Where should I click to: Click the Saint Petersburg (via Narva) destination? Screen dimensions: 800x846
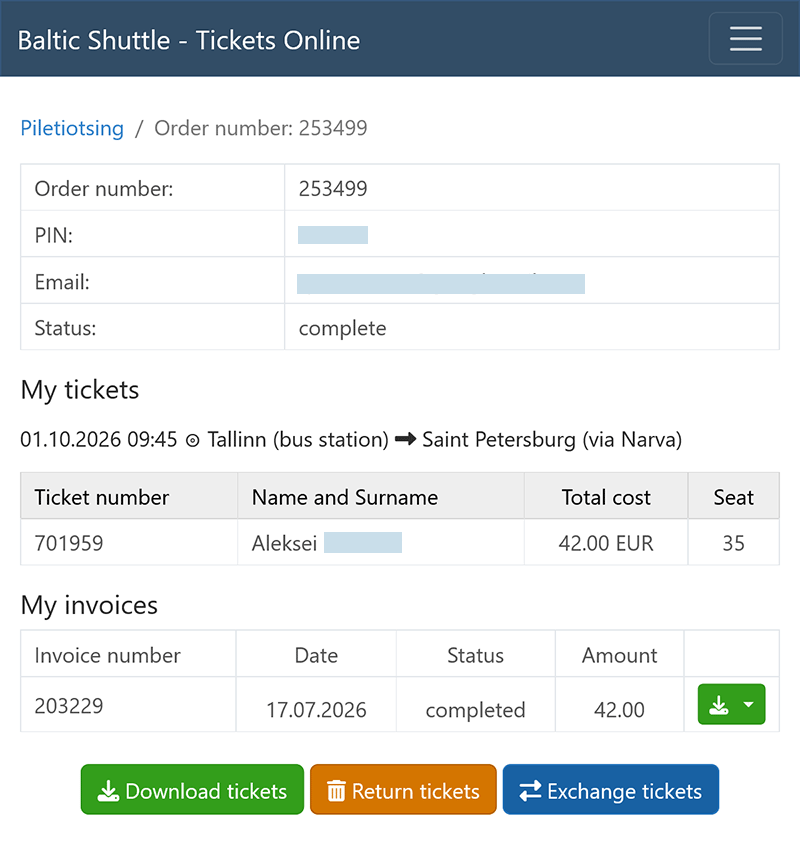[552, 440]
